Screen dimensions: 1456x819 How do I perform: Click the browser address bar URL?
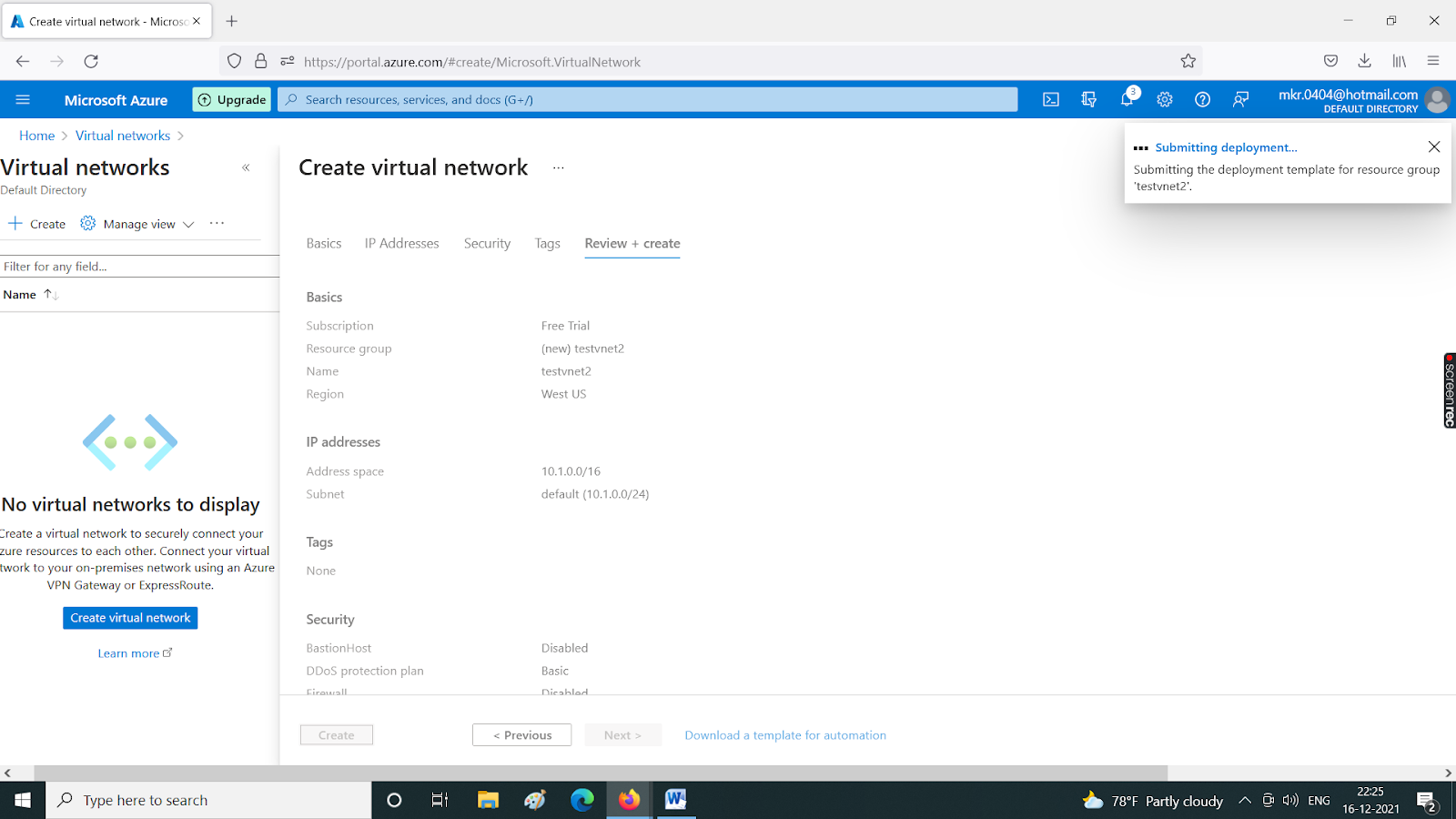click(472, 62)
